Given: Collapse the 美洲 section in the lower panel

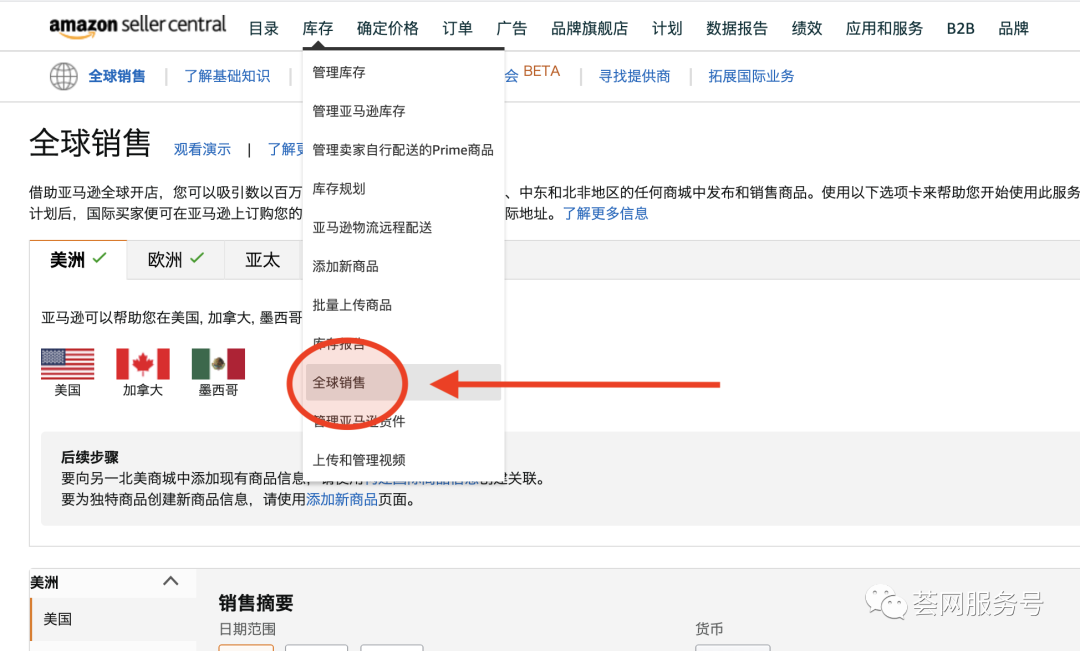Looking at the screenshot, I should coord(170,581).
